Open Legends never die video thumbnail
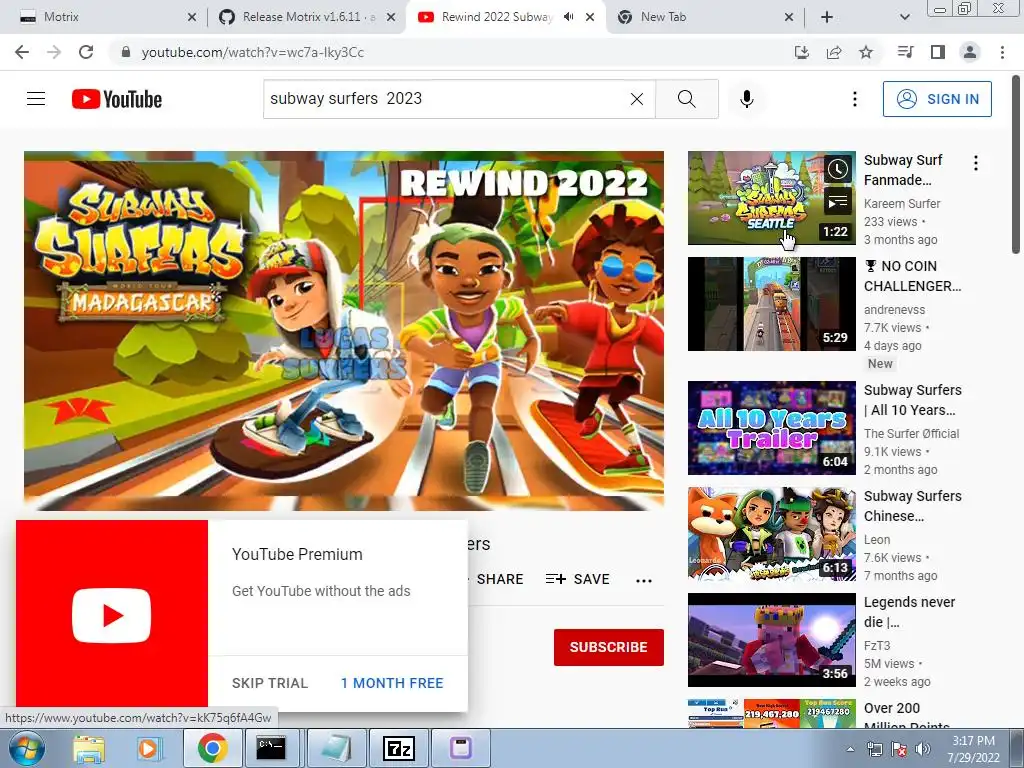 (771, 640)
